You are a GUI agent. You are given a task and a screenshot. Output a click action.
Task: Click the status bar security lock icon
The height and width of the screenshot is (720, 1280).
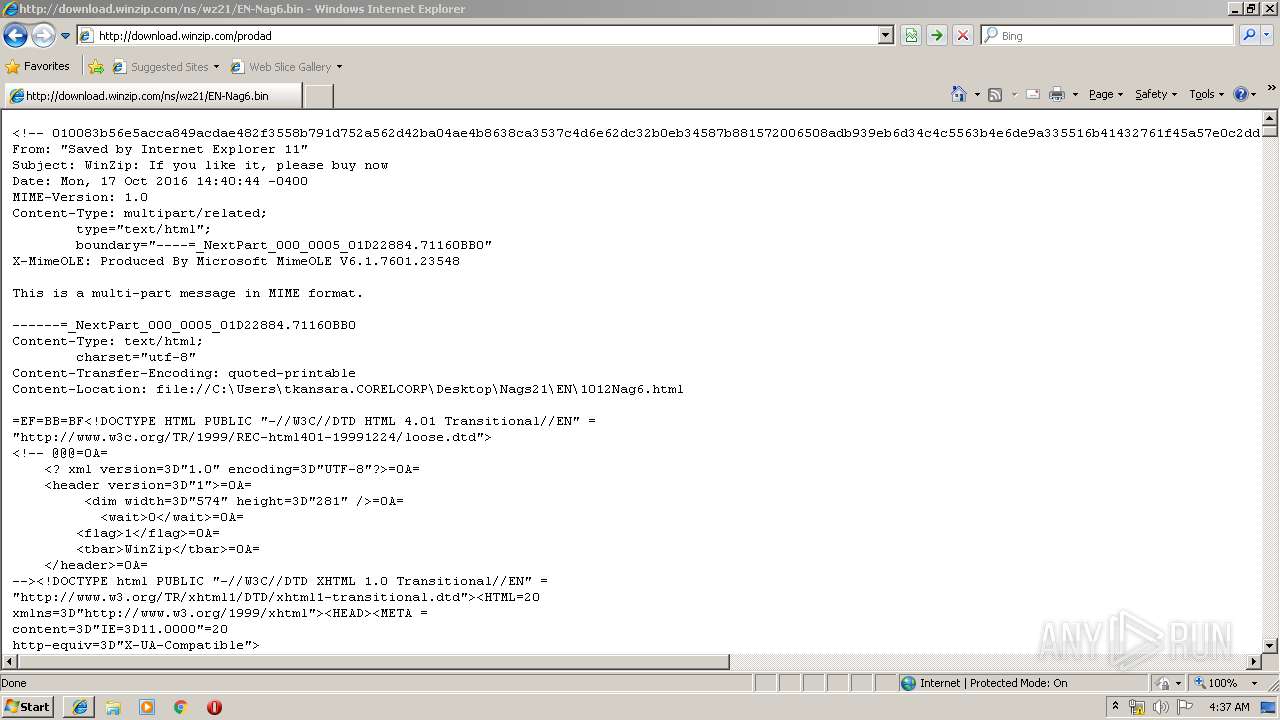pyautogui.click(x=1163, y=683)
